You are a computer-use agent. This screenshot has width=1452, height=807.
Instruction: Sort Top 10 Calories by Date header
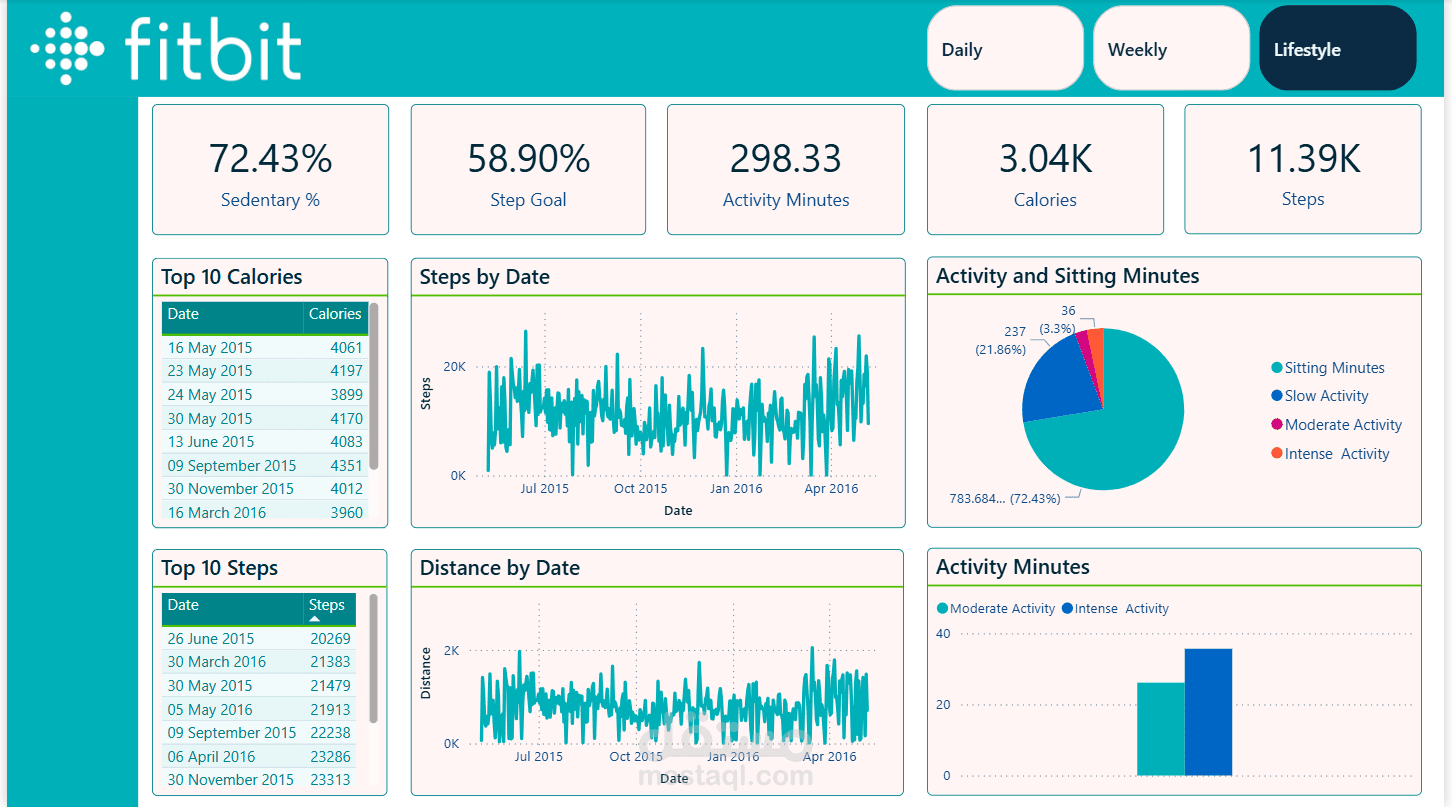(x=232, y=317)
